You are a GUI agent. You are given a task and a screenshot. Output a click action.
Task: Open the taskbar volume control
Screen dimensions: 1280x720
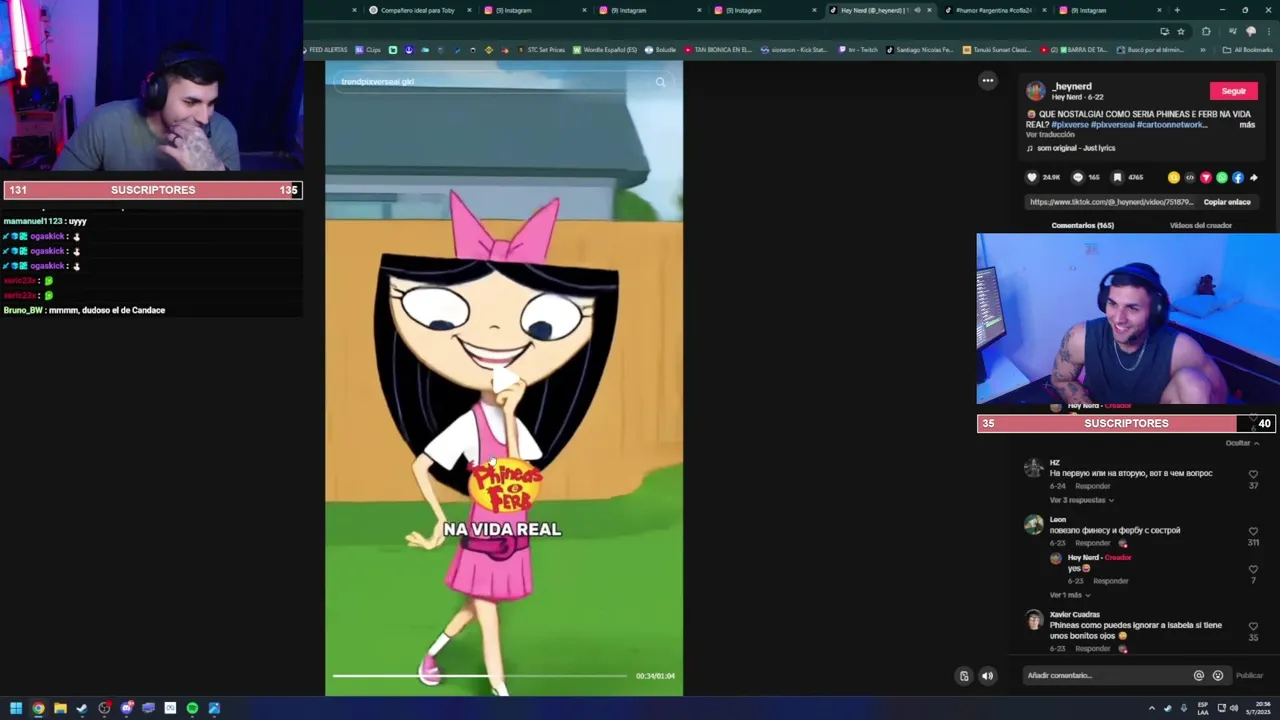(1233, 708)
